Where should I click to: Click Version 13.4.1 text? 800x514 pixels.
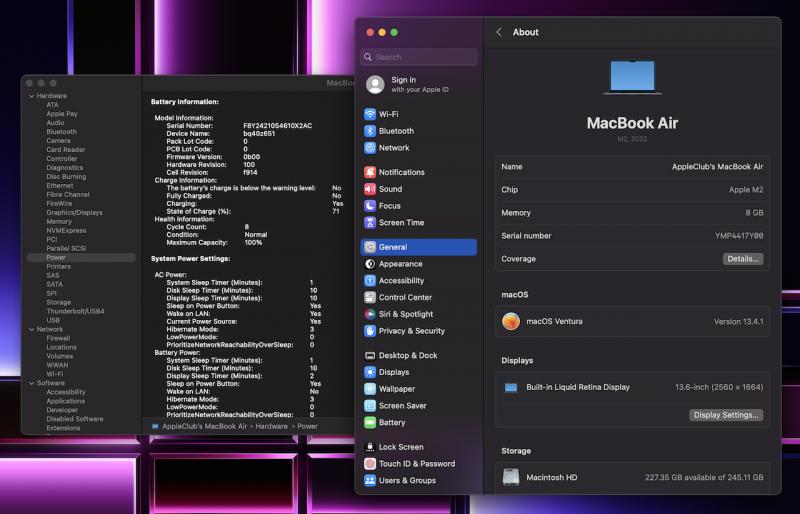pos(738,322)
